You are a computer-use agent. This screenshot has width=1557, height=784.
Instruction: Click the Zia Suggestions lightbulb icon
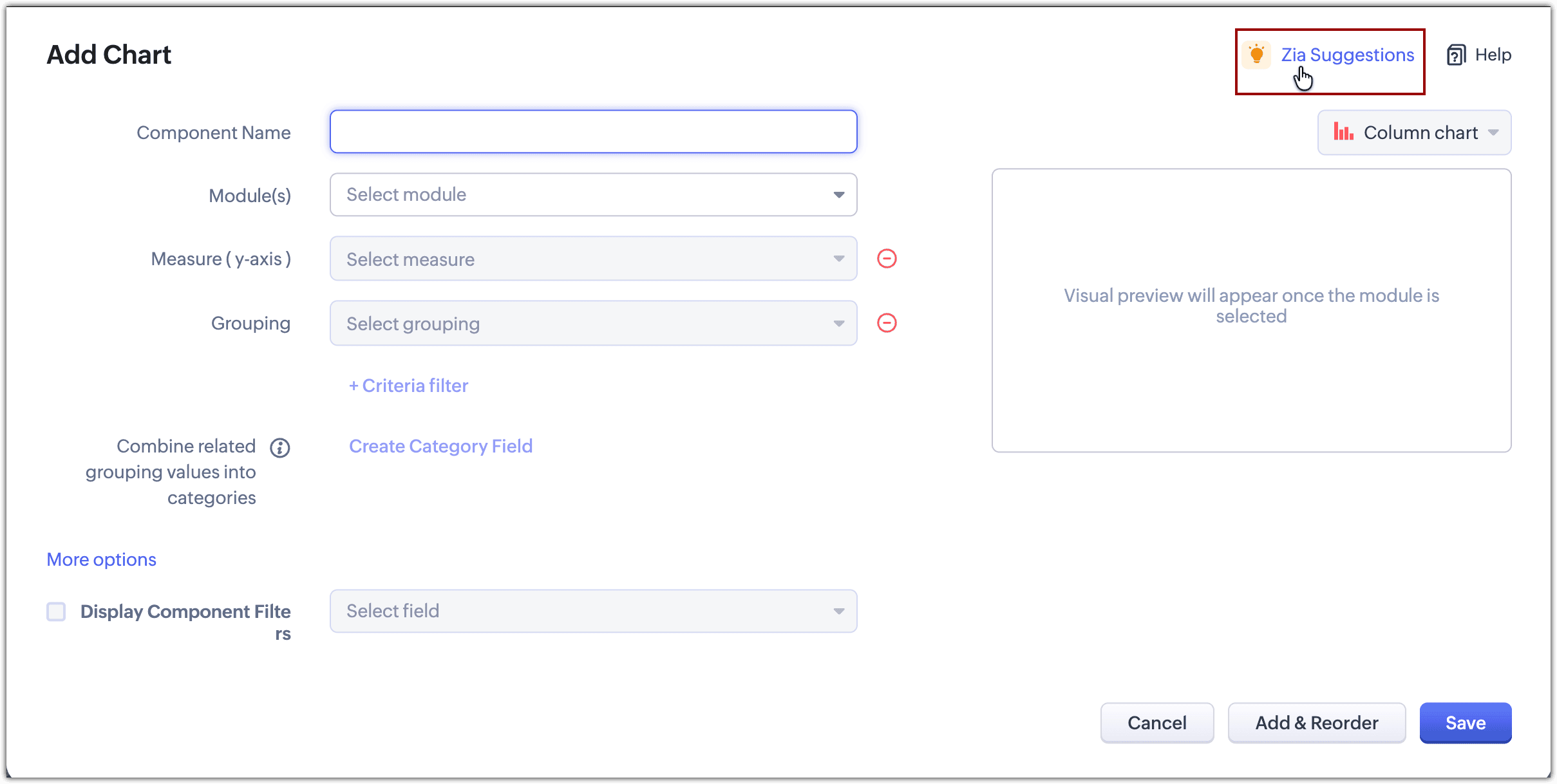click(x=1256, y=55)
